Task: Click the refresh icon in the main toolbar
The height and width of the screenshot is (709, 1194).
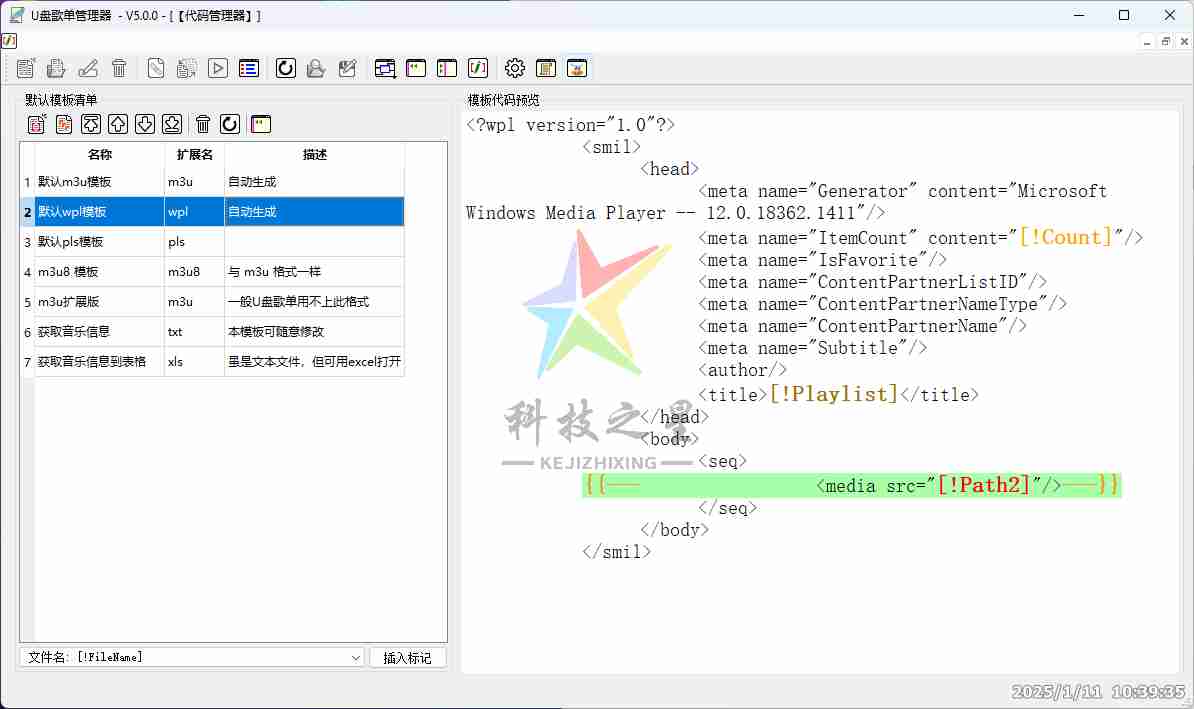Action: [285, 68]
